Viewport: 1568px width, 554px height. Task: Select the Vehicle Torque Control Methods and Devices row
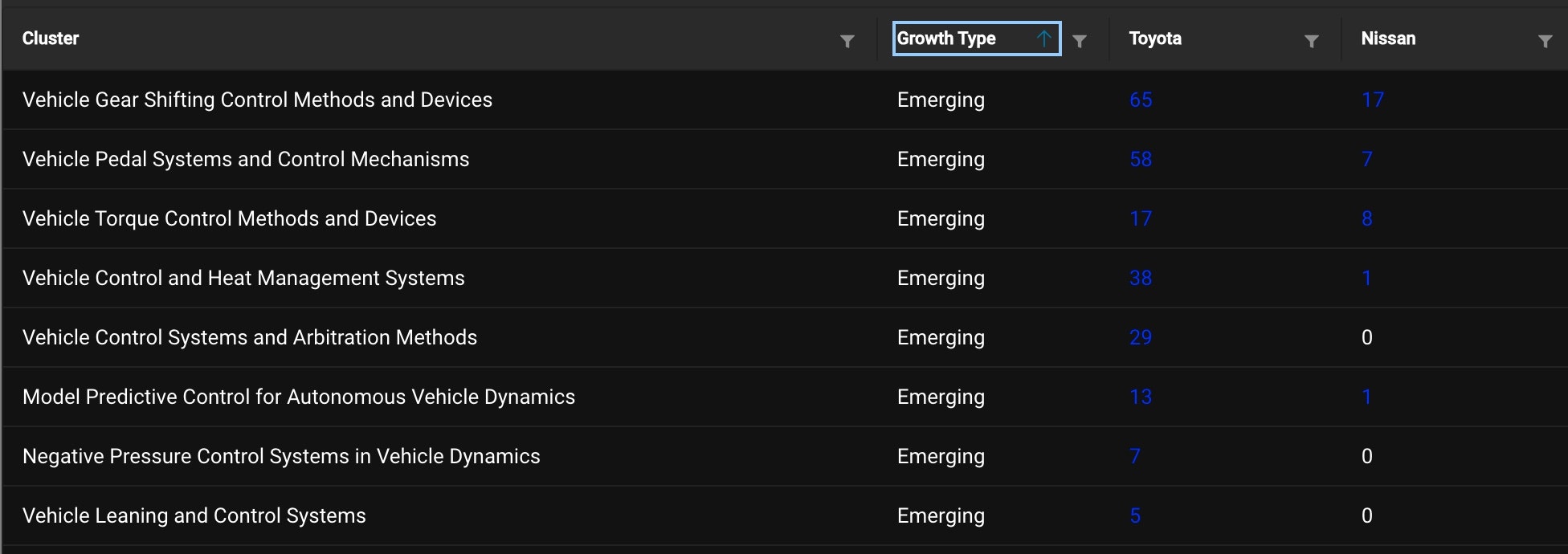point(785,218)
